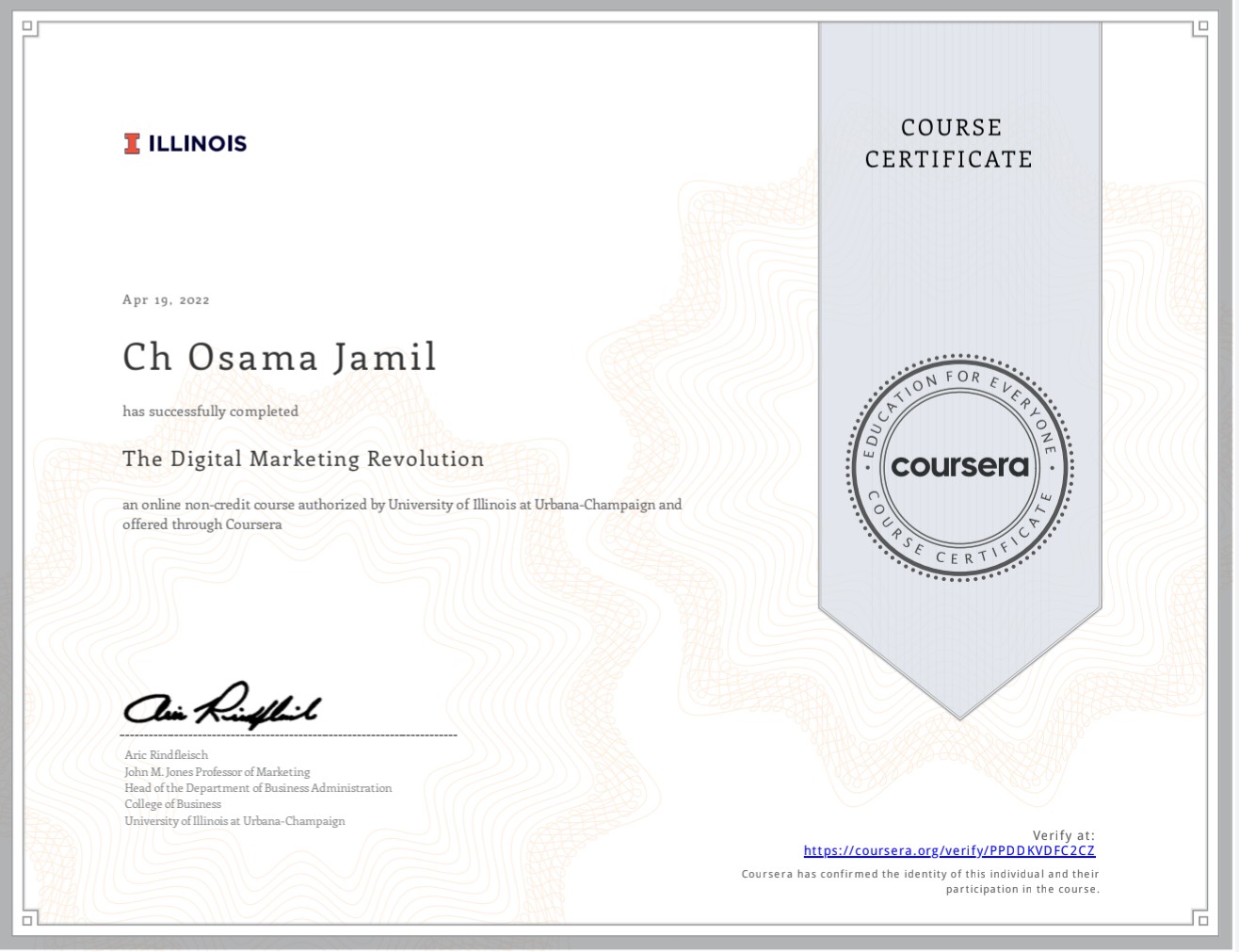The width and height of the screenshot is (1239, 952).
Task: Select the course title The Digital Marketing Revolution
Action: coord(303,460)
